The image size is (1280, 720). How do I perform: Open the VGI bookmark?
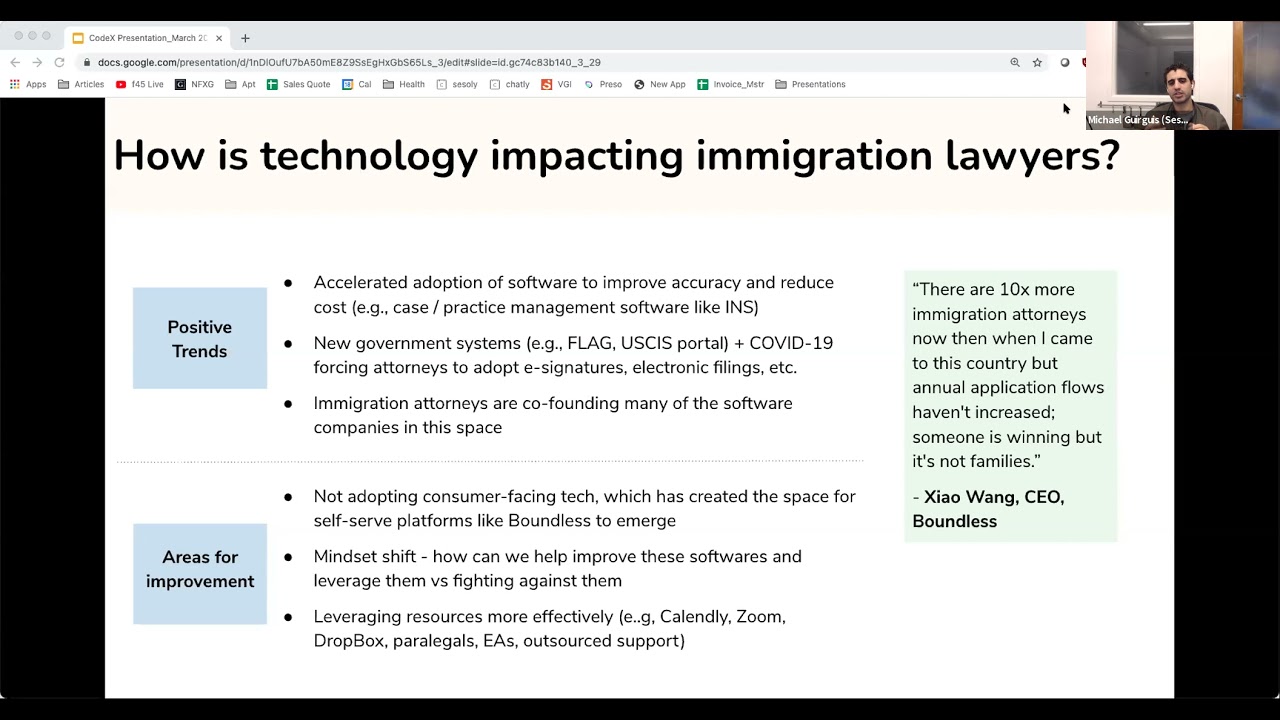556,84
